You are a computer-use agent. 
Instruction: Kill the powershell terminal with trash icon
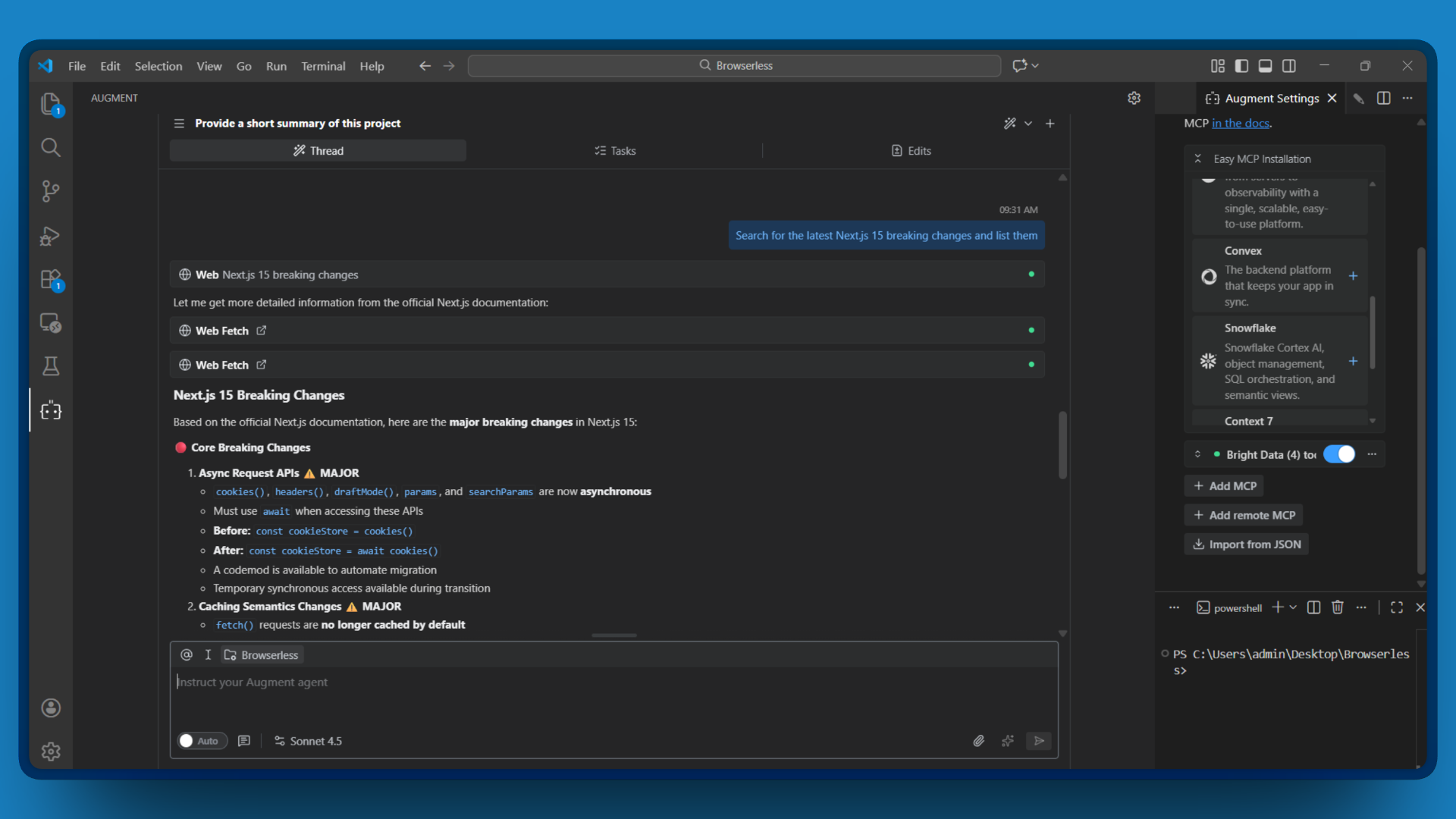click(1338, 607)
